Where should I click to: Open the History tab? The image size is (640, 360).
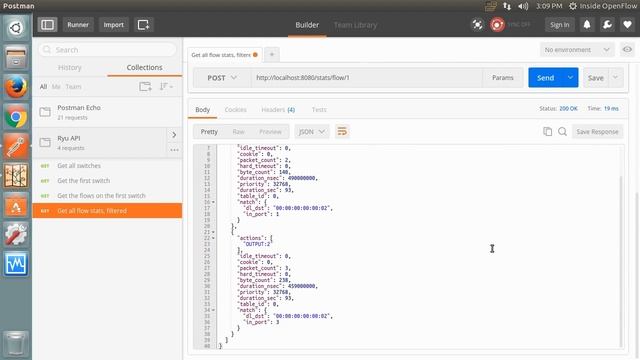pyautogui.click(x=70, y=67)
